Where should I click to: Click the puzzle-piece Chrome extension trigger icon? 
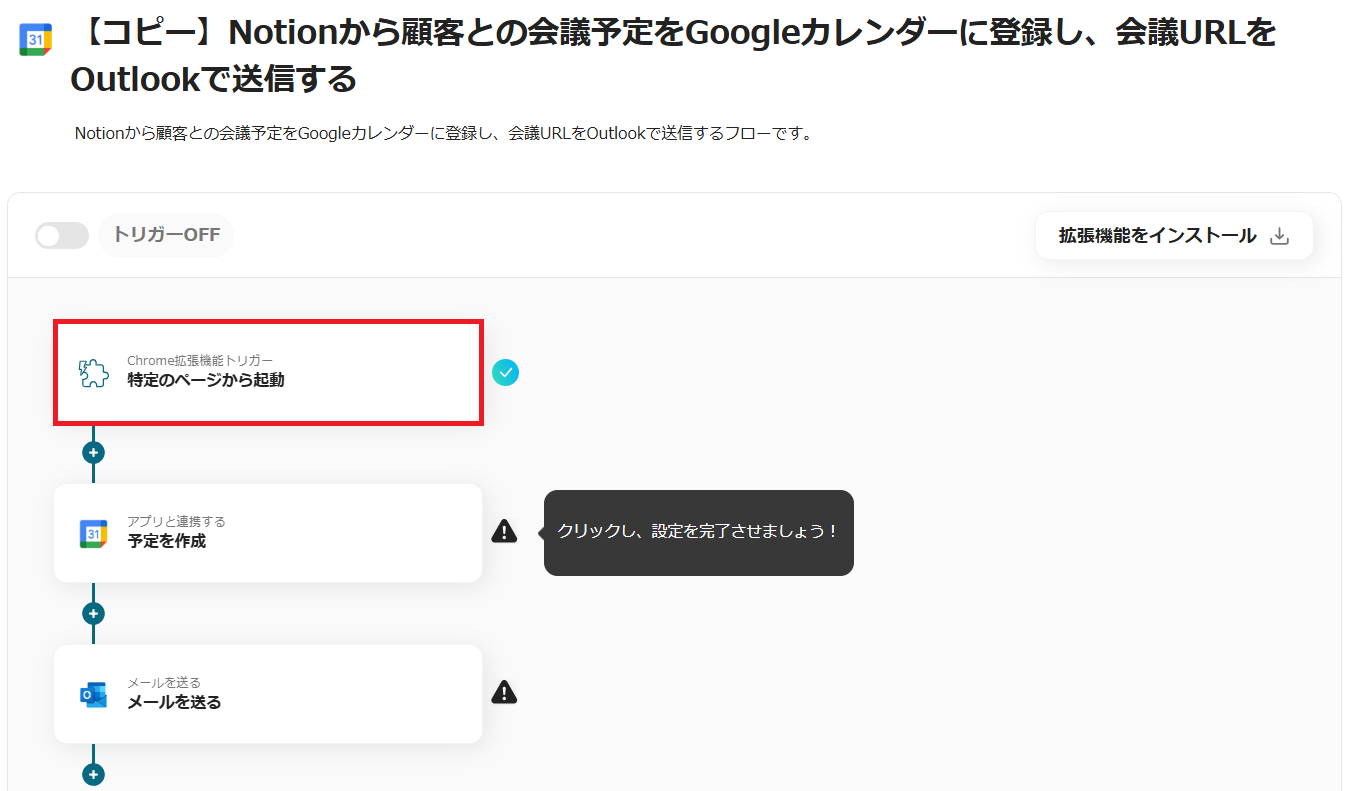(94, 373)
